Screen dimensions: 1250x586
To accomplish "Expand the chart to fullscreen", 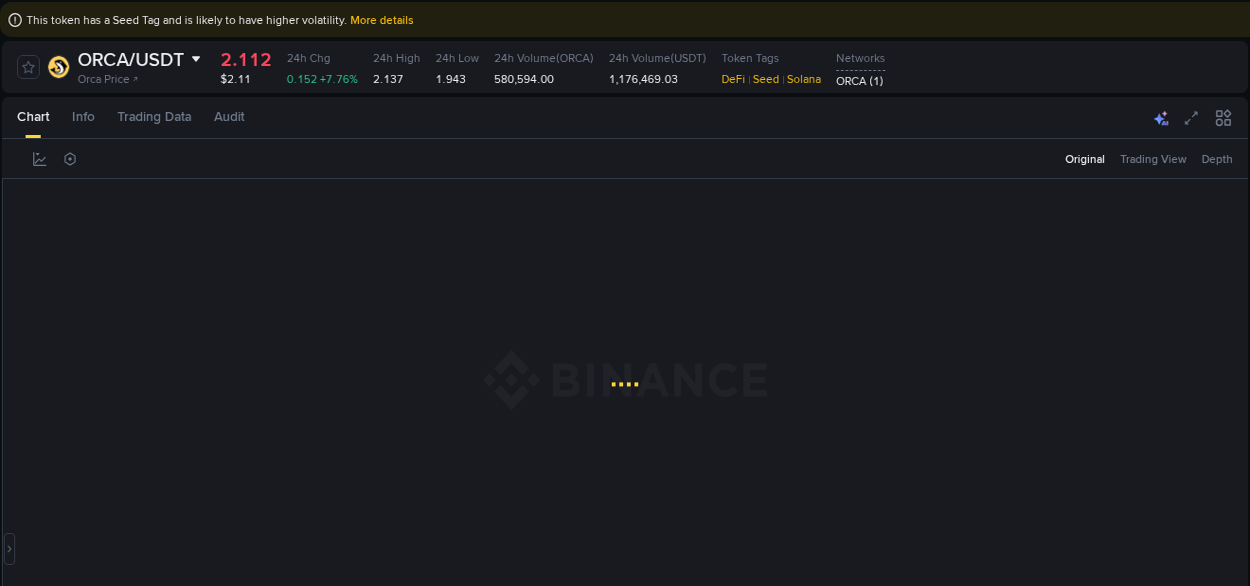I will (1191, 118).
